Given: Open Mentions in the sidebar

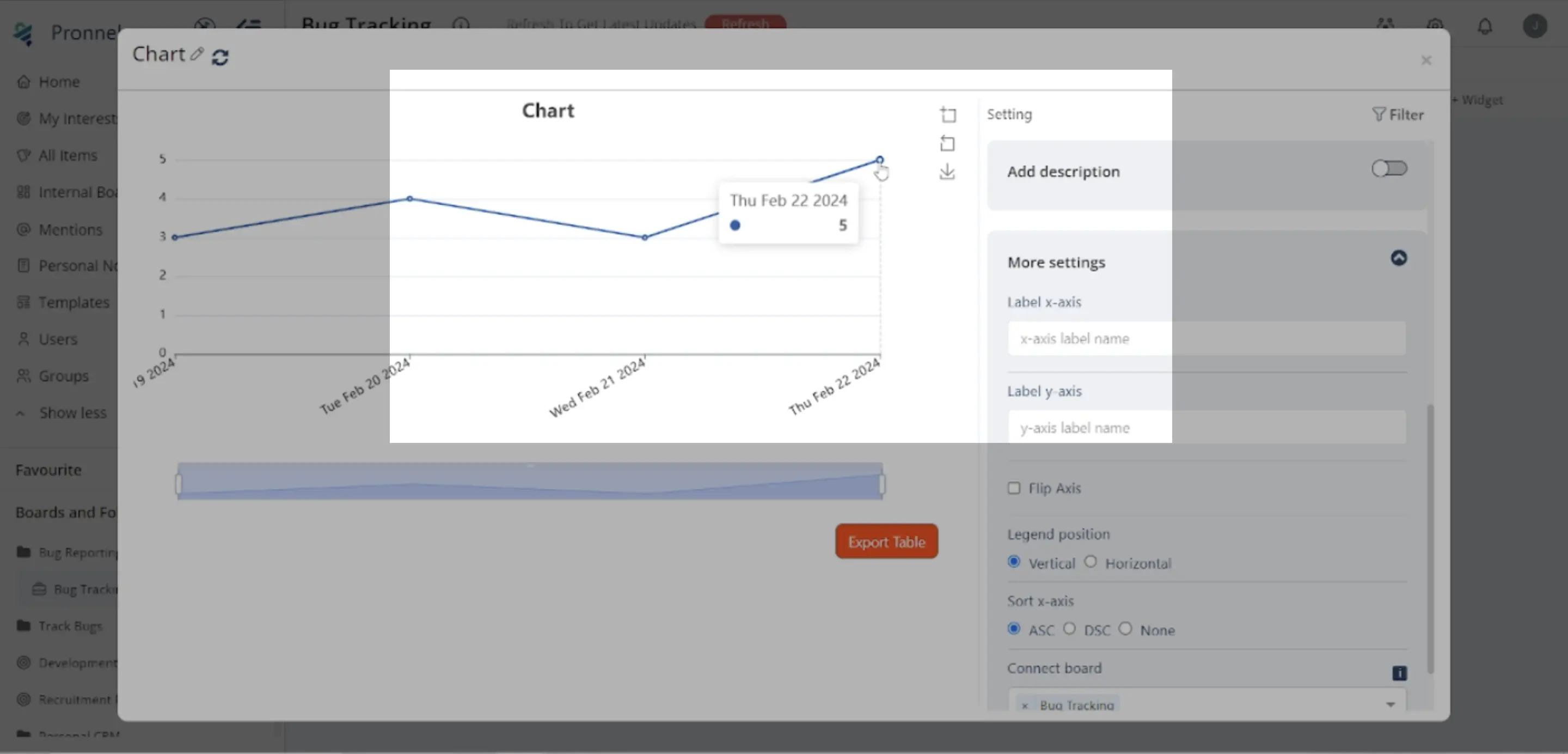Looking at the screenshot, I should 71,229.
